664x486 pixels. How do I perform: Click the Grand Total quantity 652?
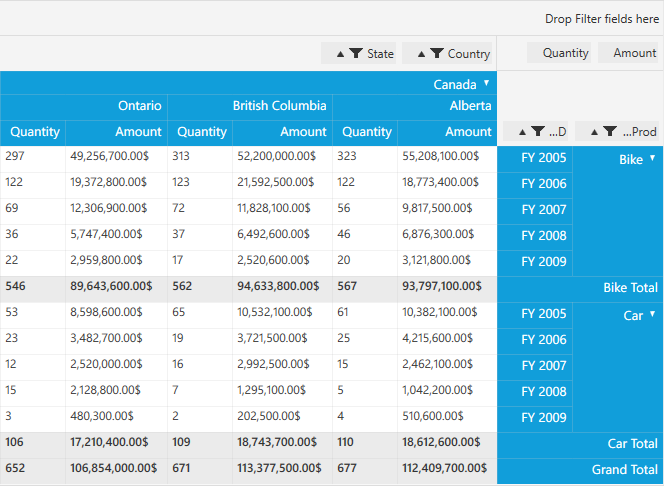click(33, 469)
